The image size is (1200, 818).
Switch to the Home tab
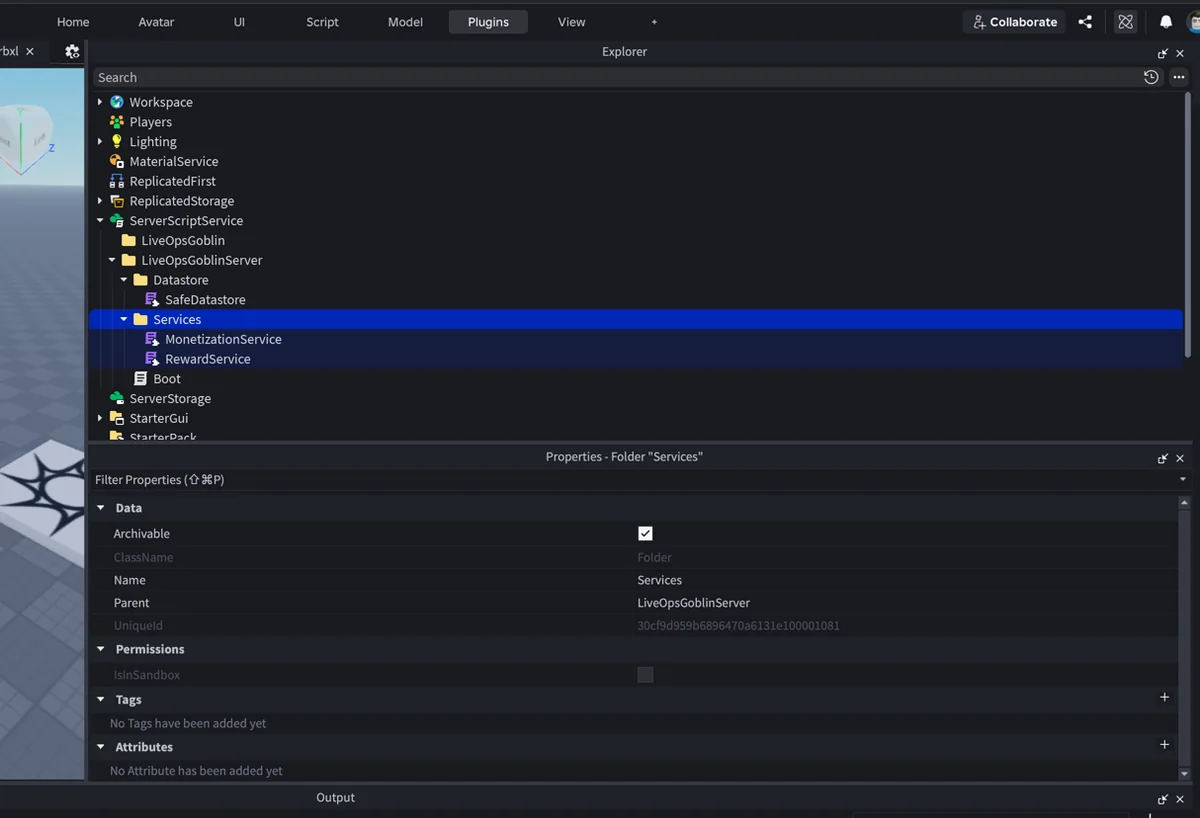73,22
